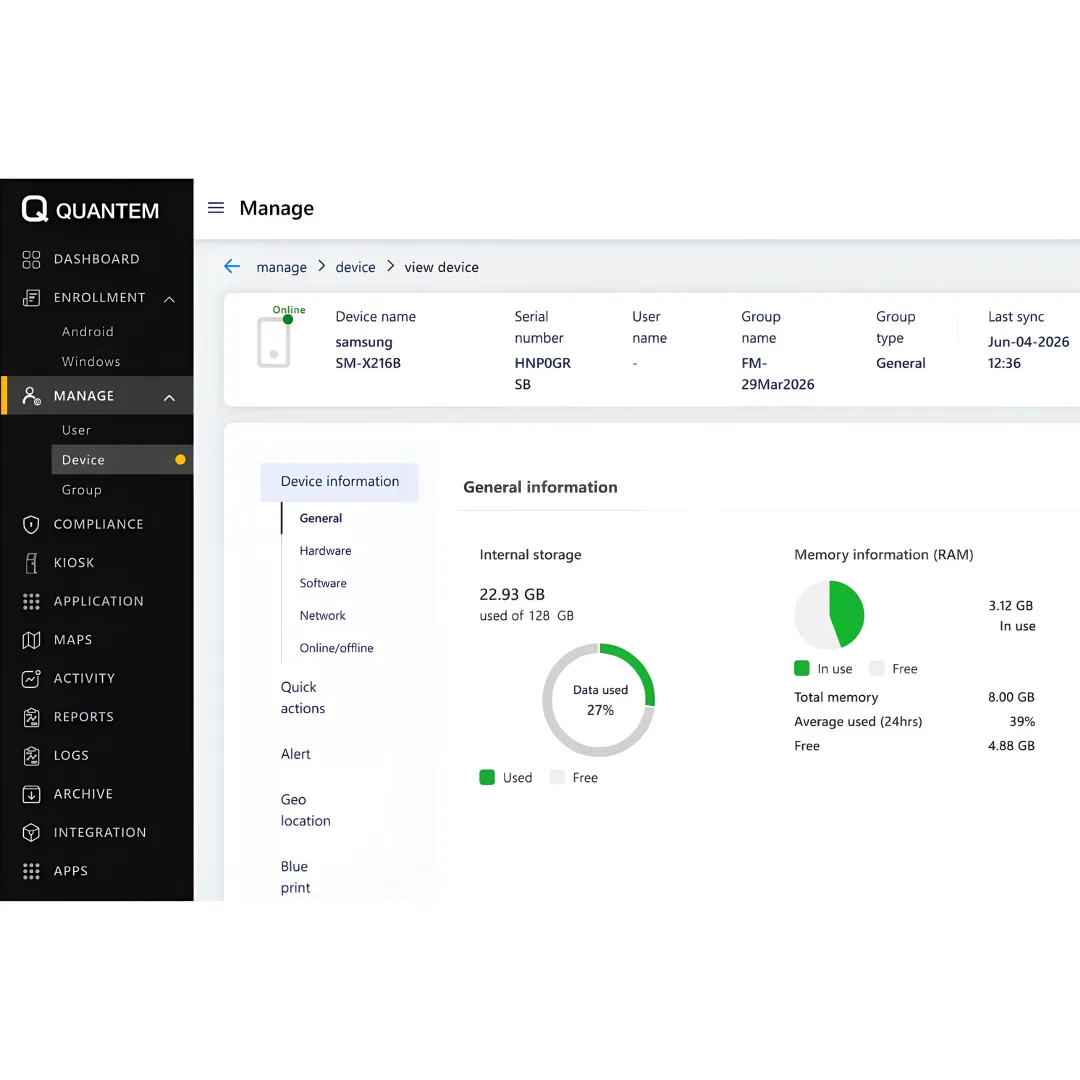1080x1080 pixels.
Task: Open Android under Enrollment
Action: click(87, 331)
